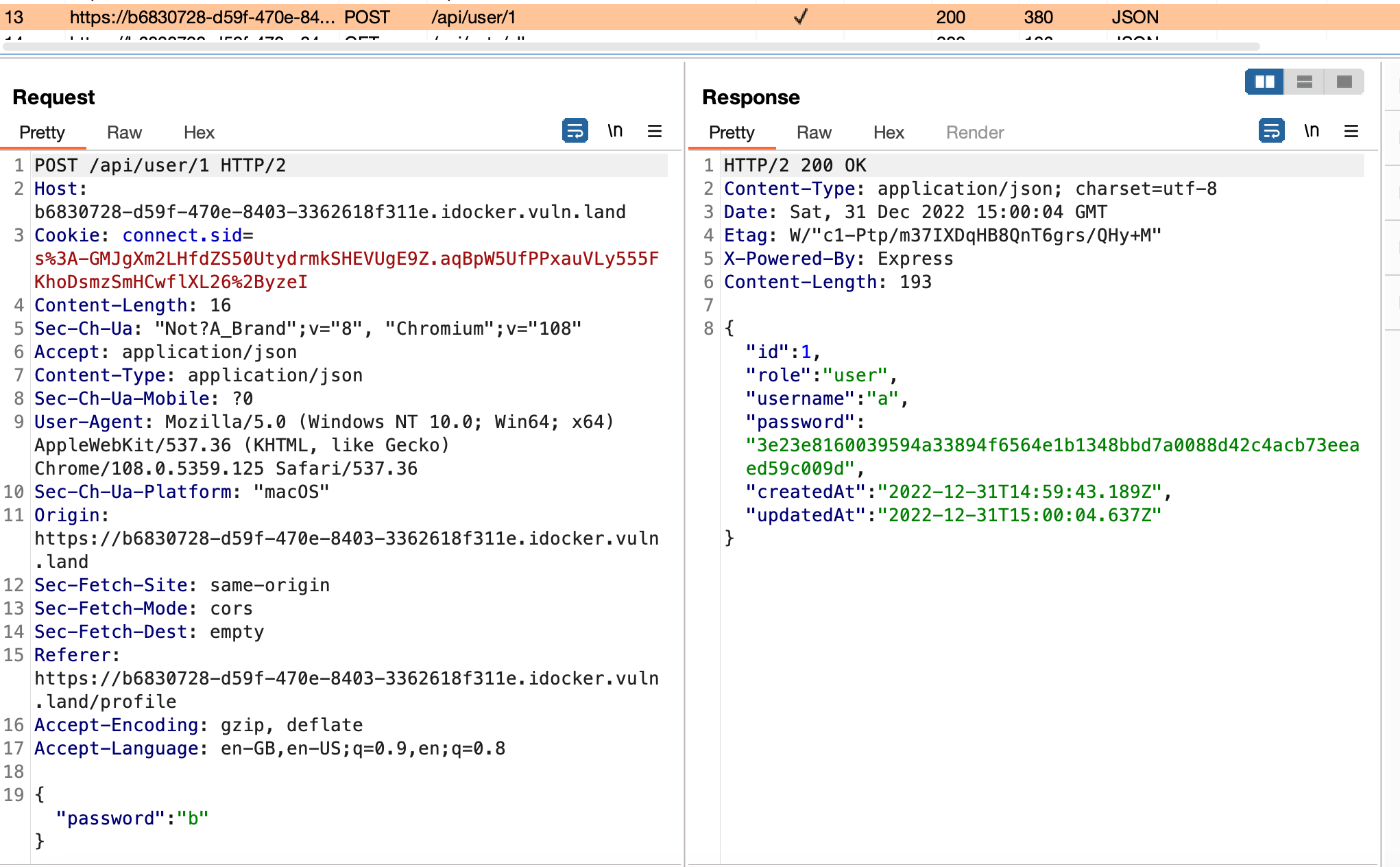Click "password":"b" in request body

[132, 818]
